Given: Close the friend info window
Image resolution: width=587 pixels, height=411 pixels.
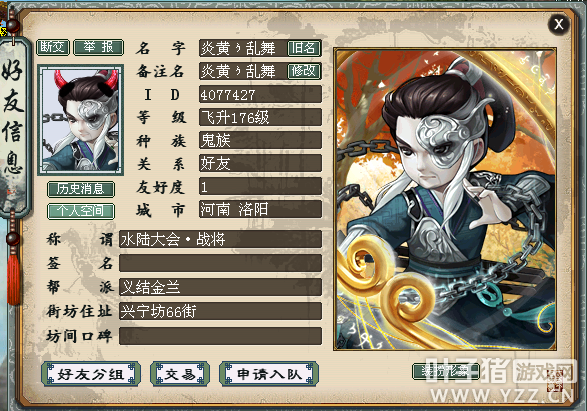Looking at the screenshot, I should click(559, 24).
